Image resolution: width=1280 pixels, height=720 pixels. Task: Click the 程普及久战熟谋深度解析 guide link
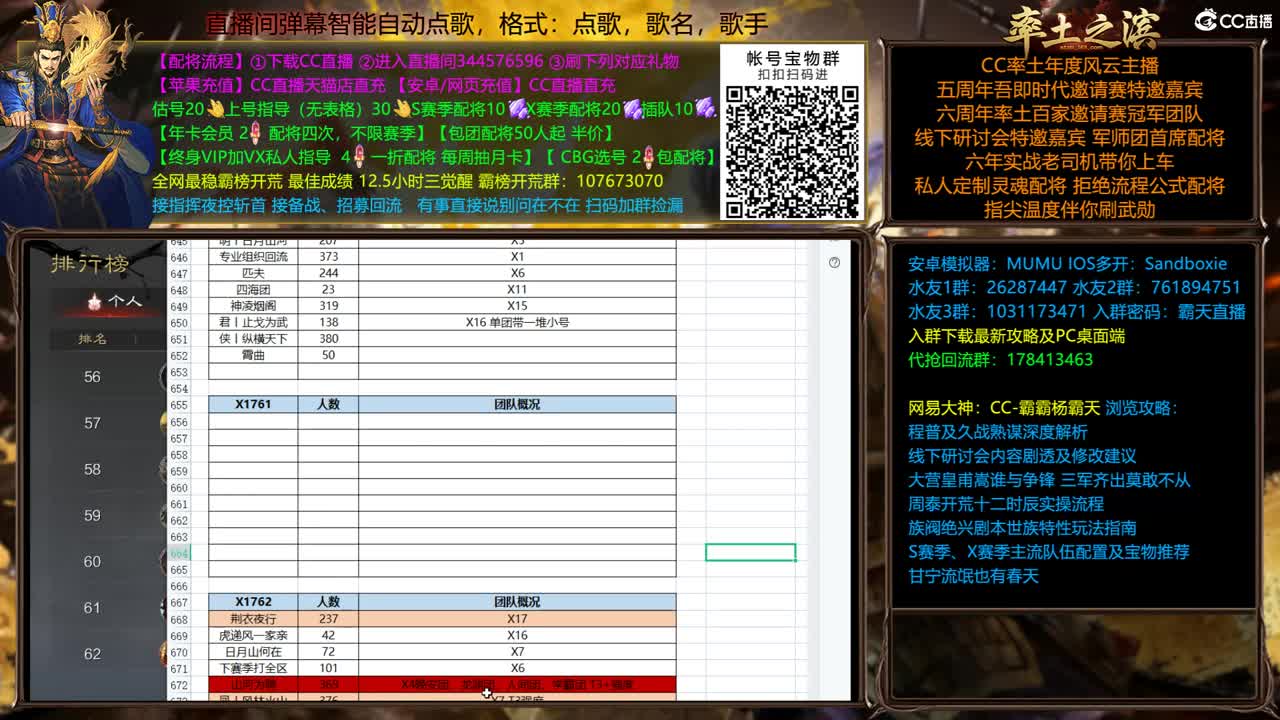[x=998, y=432]
